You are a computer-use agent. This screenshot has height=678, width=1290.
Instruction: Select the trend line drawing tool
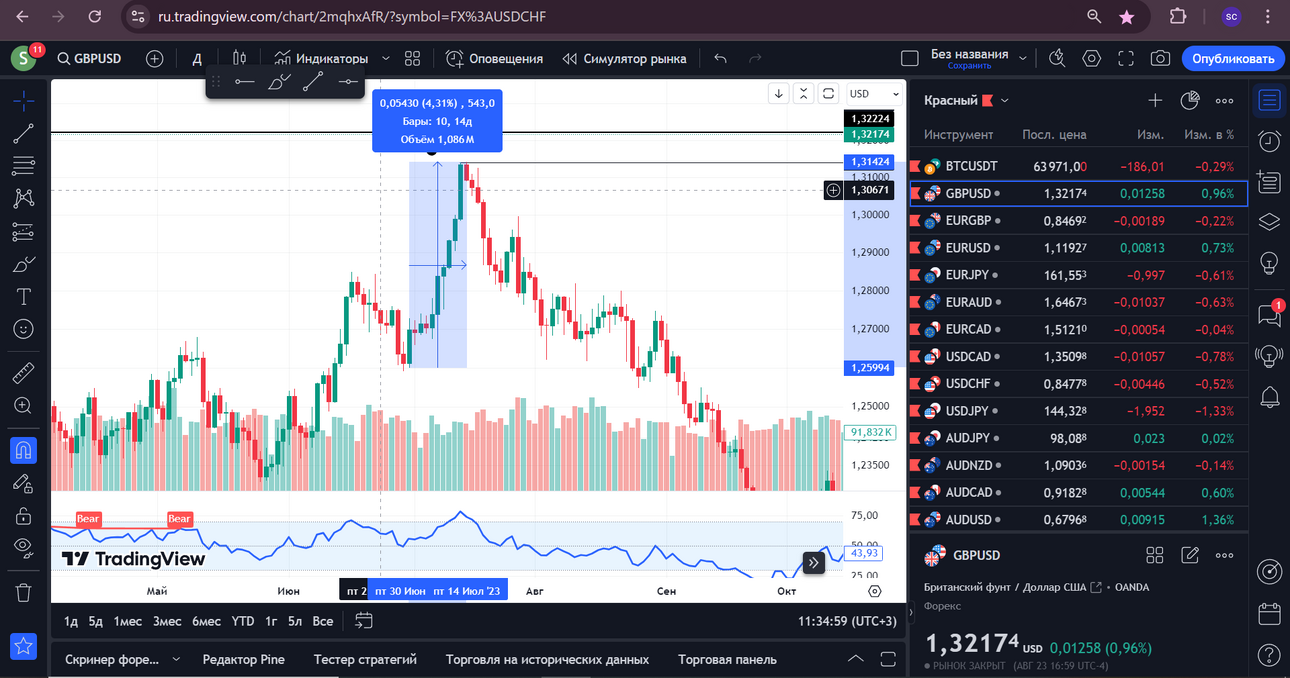[24, 133]
